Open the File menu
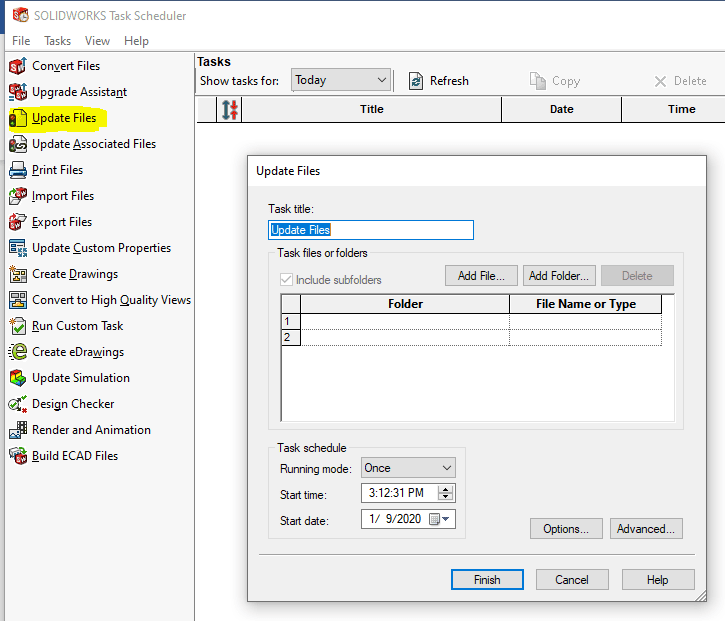The height and width of the screenshot is (621, 725). pos(21,41)
